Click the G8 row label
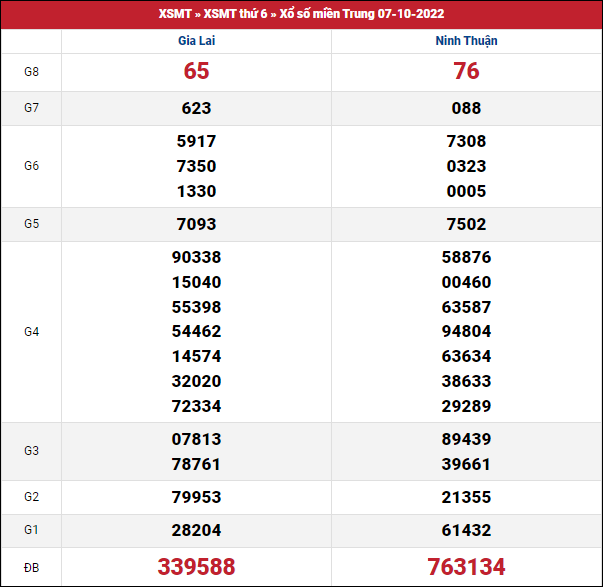603x587 pixels. [31, 72]
